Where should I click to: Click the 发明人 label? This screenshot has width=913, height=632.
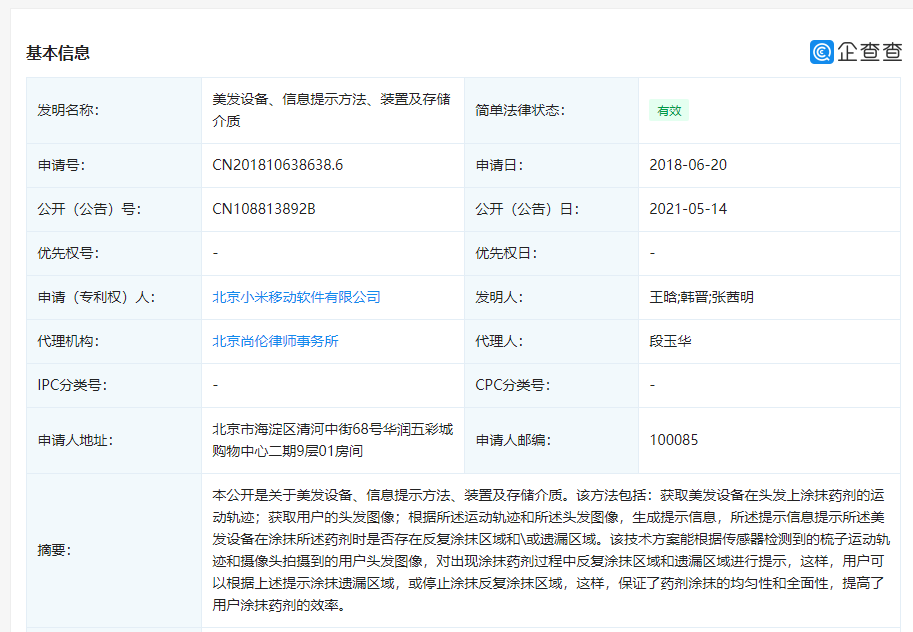click(498, 297)
